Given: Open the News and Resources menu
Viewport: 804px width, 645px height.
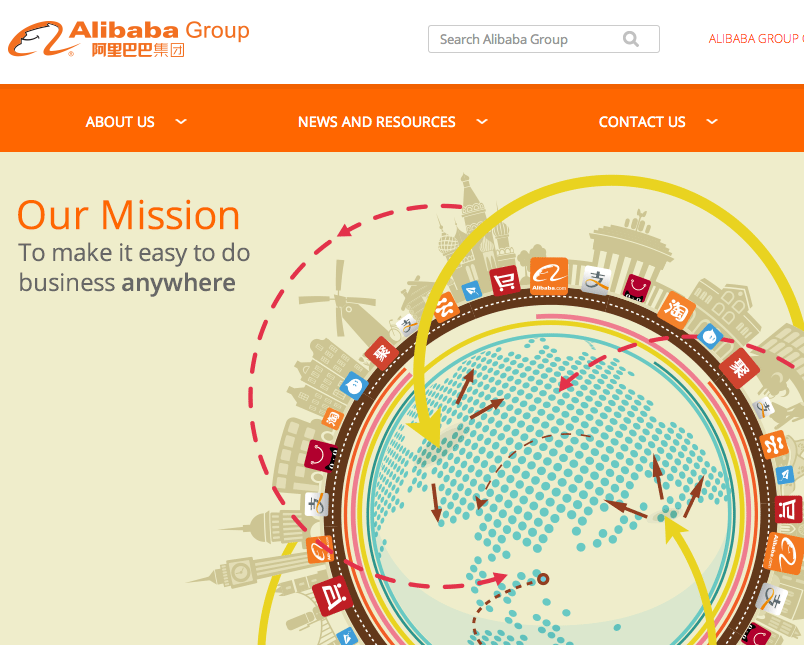Looking at the screenshot, I should pos(376,122).
